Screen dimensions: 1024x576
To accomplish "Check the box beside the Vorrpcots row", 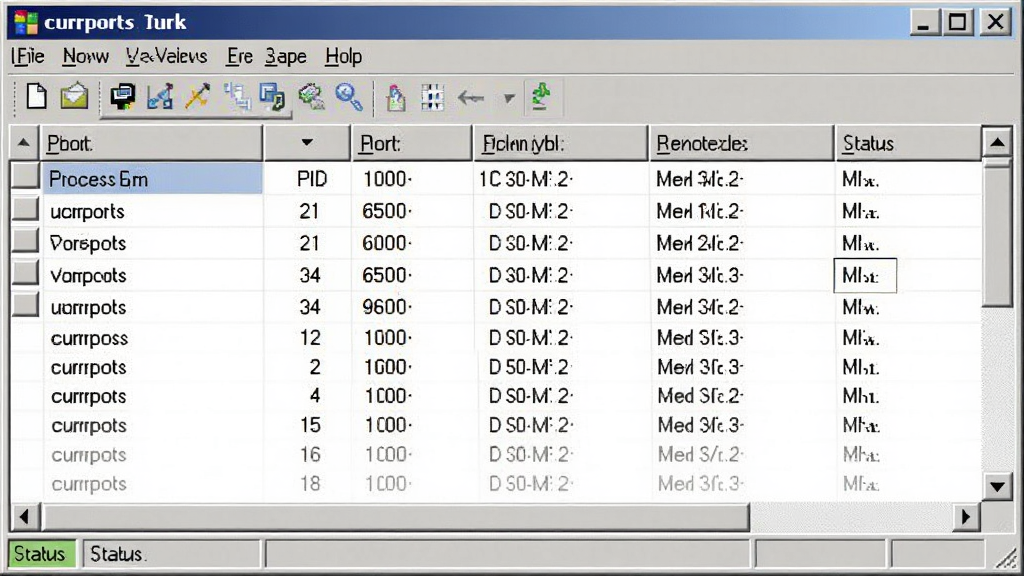I will 25,273.
